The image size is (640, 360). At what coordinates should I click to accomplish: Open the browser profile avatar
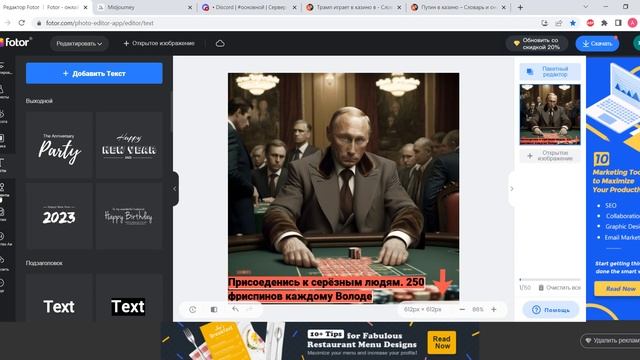tap(633, 23)
